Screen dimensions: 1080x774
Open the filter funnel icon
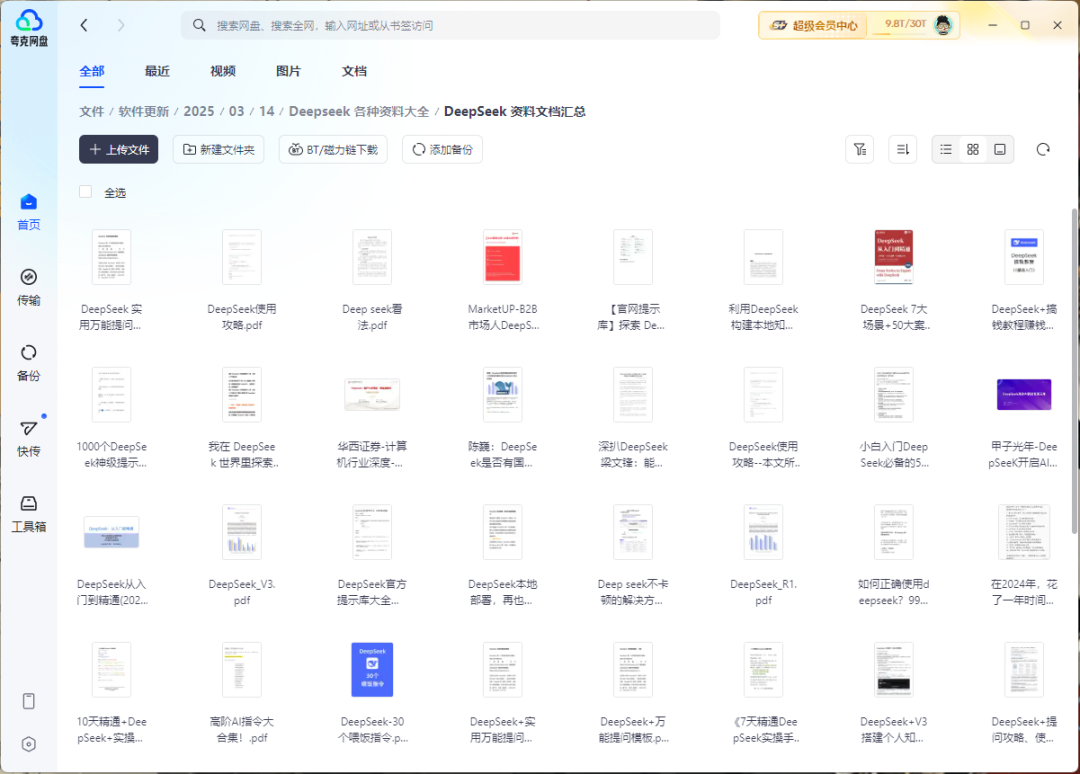tap(860, 149)
